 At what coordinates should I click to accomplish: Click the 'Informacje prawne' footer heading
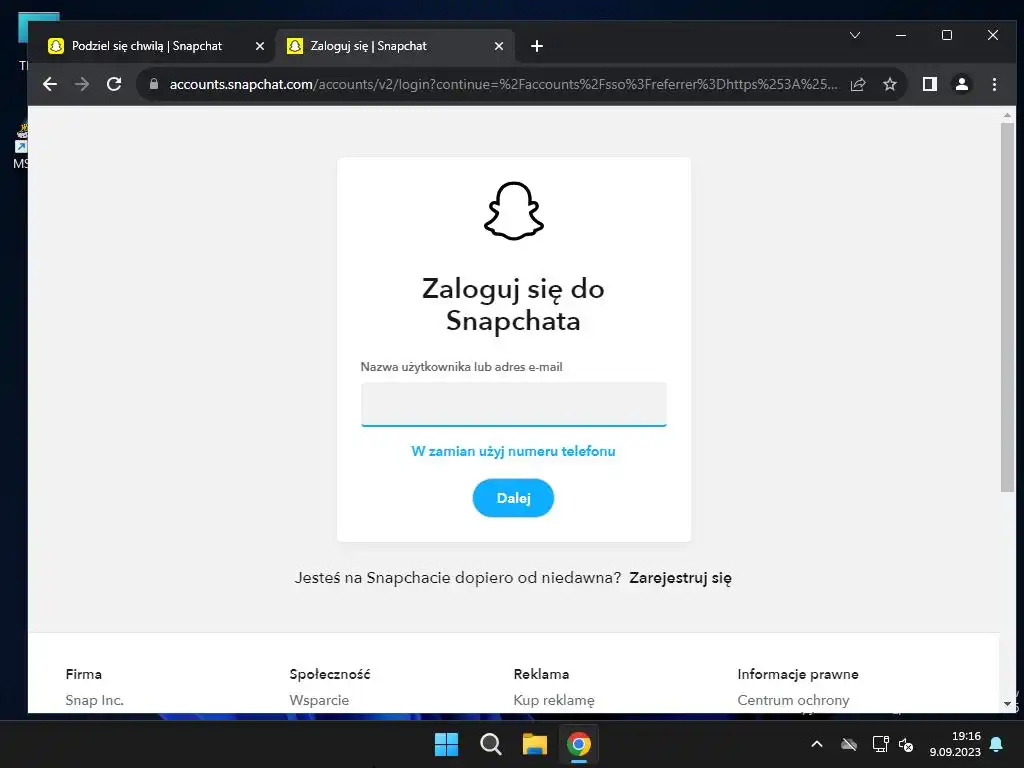798,674
